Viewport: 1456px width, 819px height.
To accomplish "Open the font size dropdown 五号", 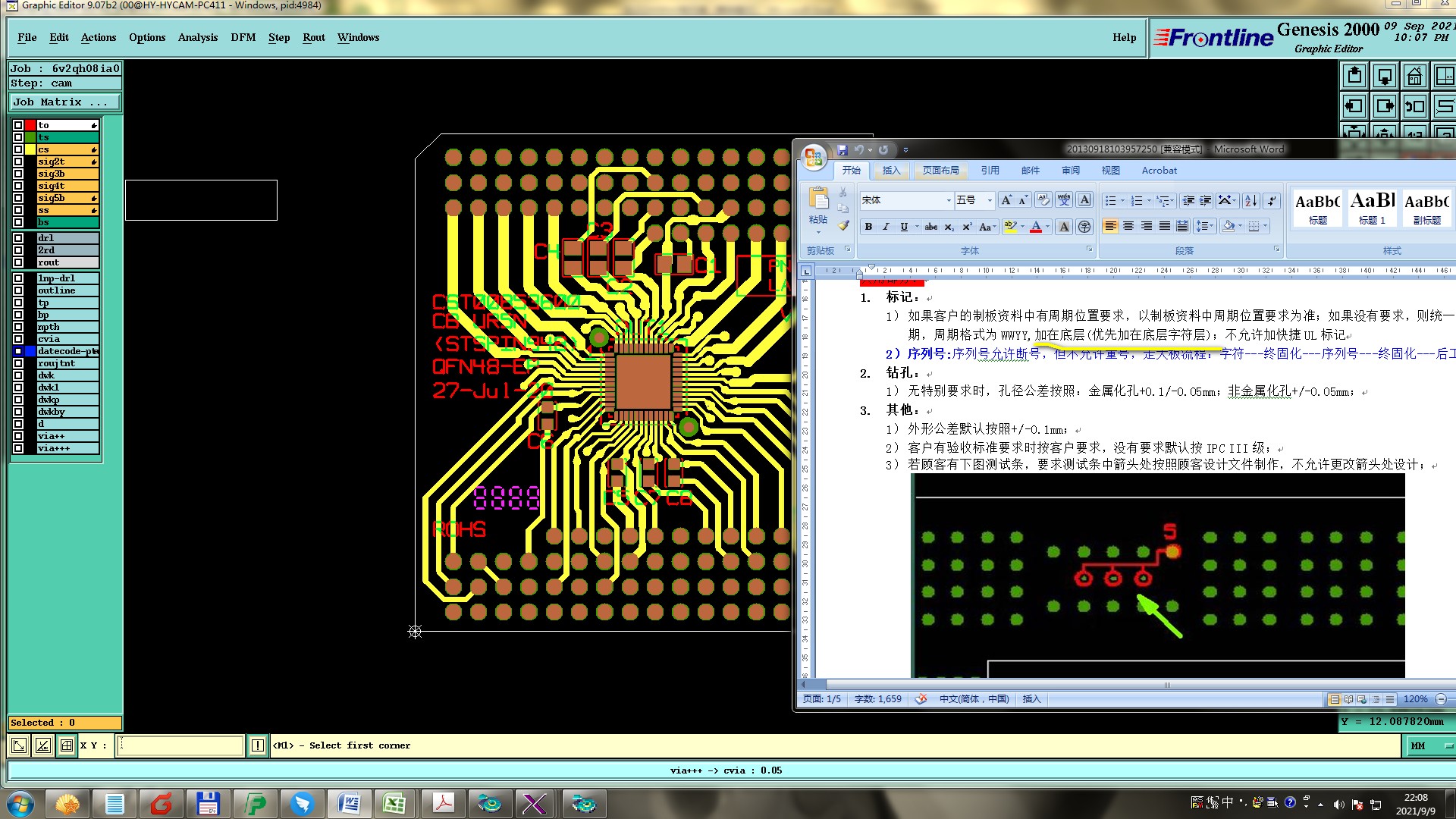I will pyautogui.click(x=990, y=200).
